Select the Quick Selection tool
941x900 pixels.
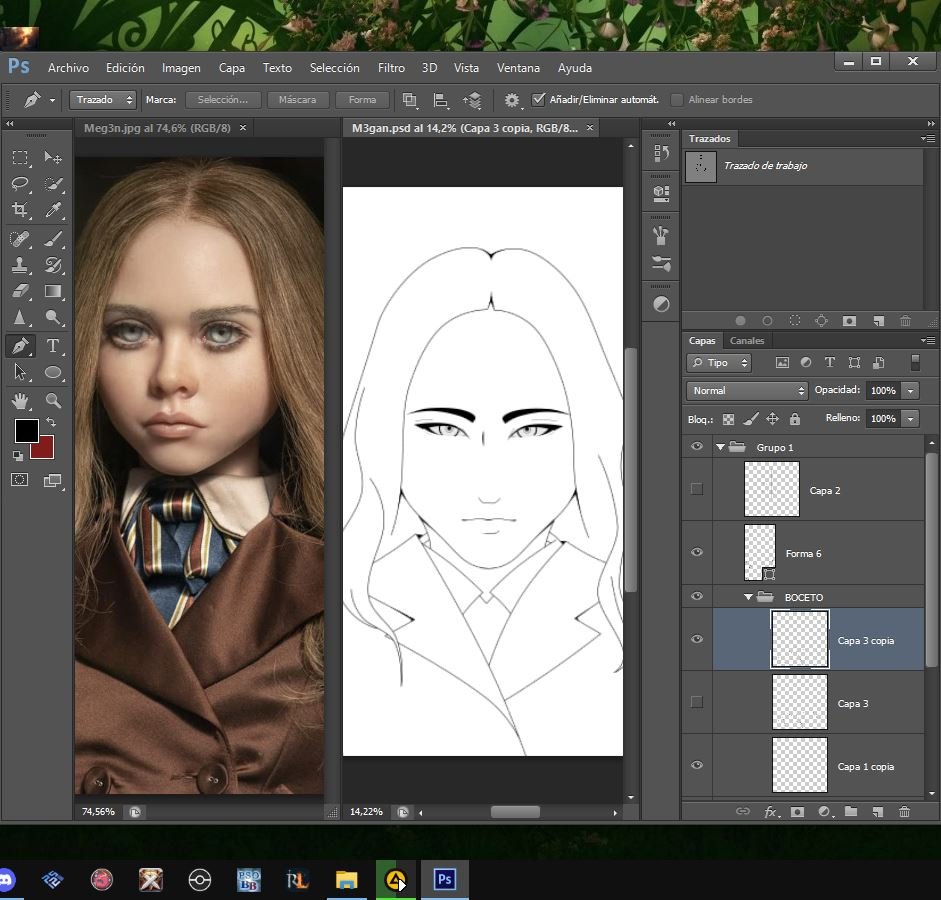53,184
